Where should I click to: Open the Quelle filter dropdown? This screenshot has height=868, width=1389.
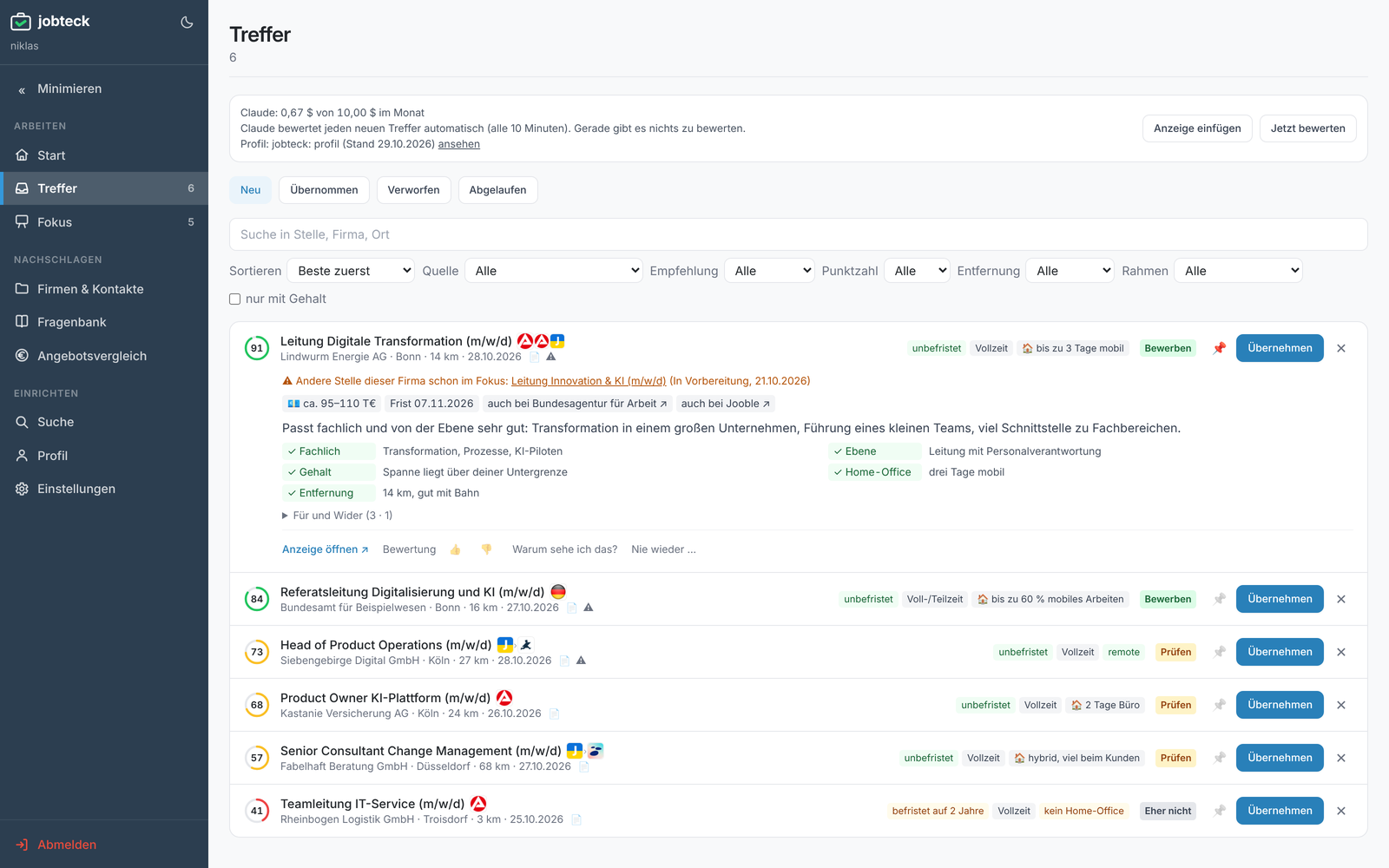point(553,271)
